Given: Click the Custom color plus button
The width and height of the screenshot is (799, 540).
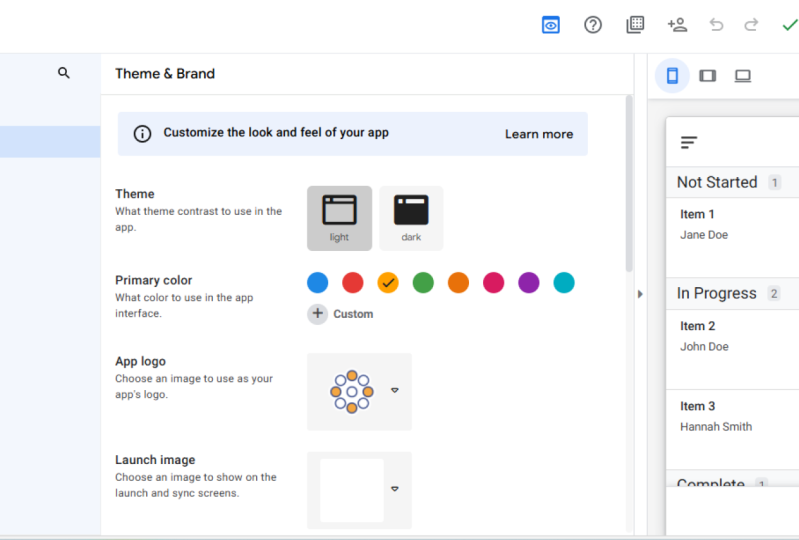Looking at the screenshot, I should [x=317, y=314].
